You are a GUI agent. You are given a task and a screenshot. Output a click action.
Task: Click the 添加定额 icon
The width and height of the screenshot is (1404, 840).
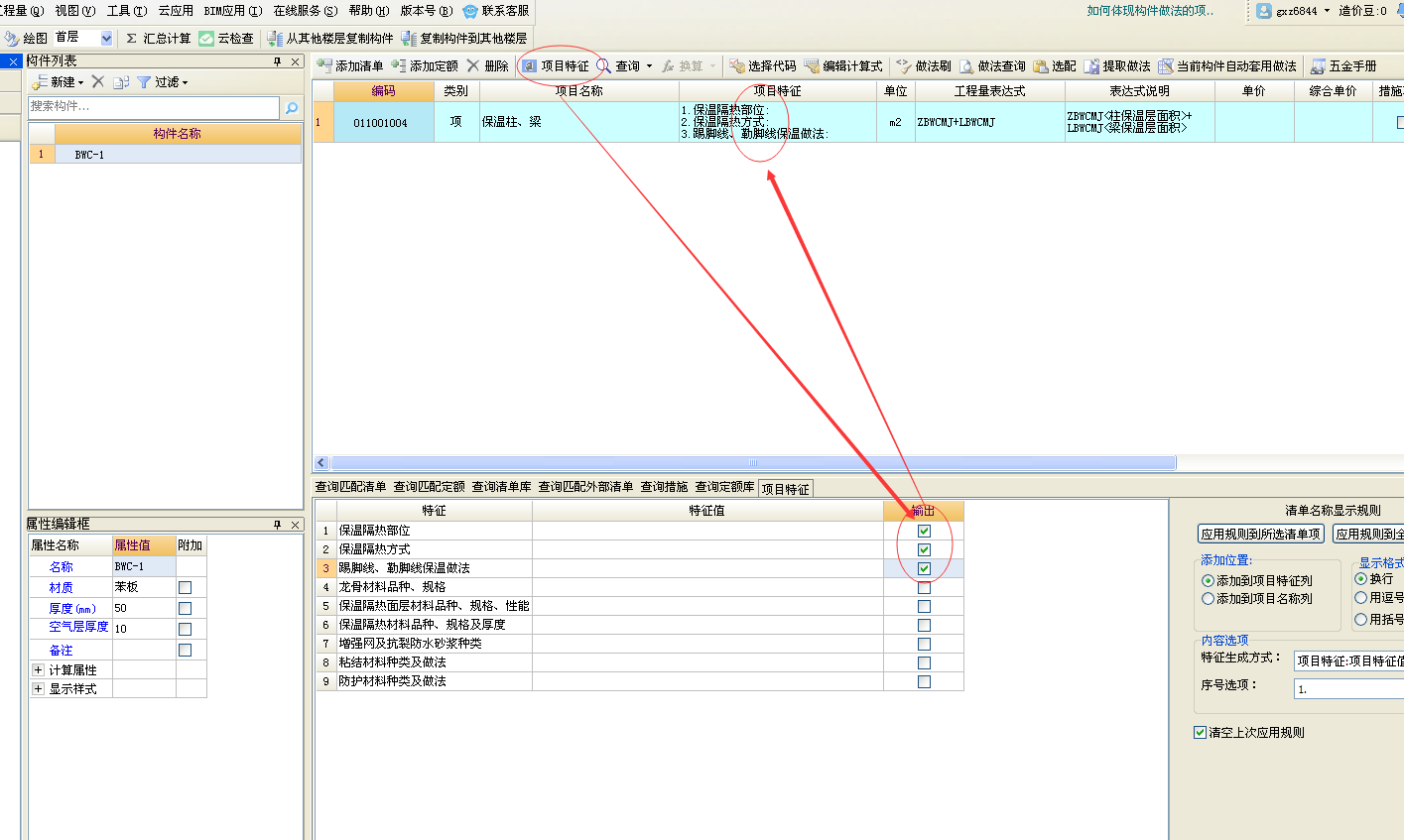[399, 65]
